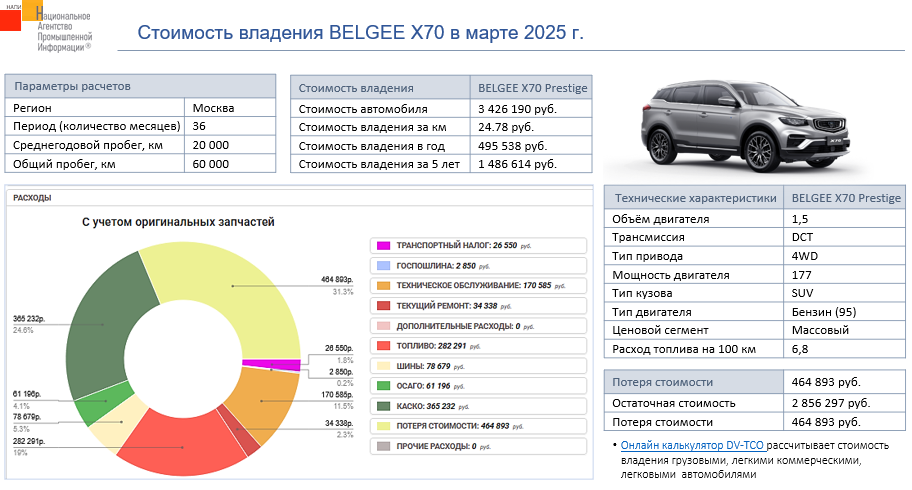Click the blue Госпошлина legend swatch
912x490 pixels.
(382, 265)
